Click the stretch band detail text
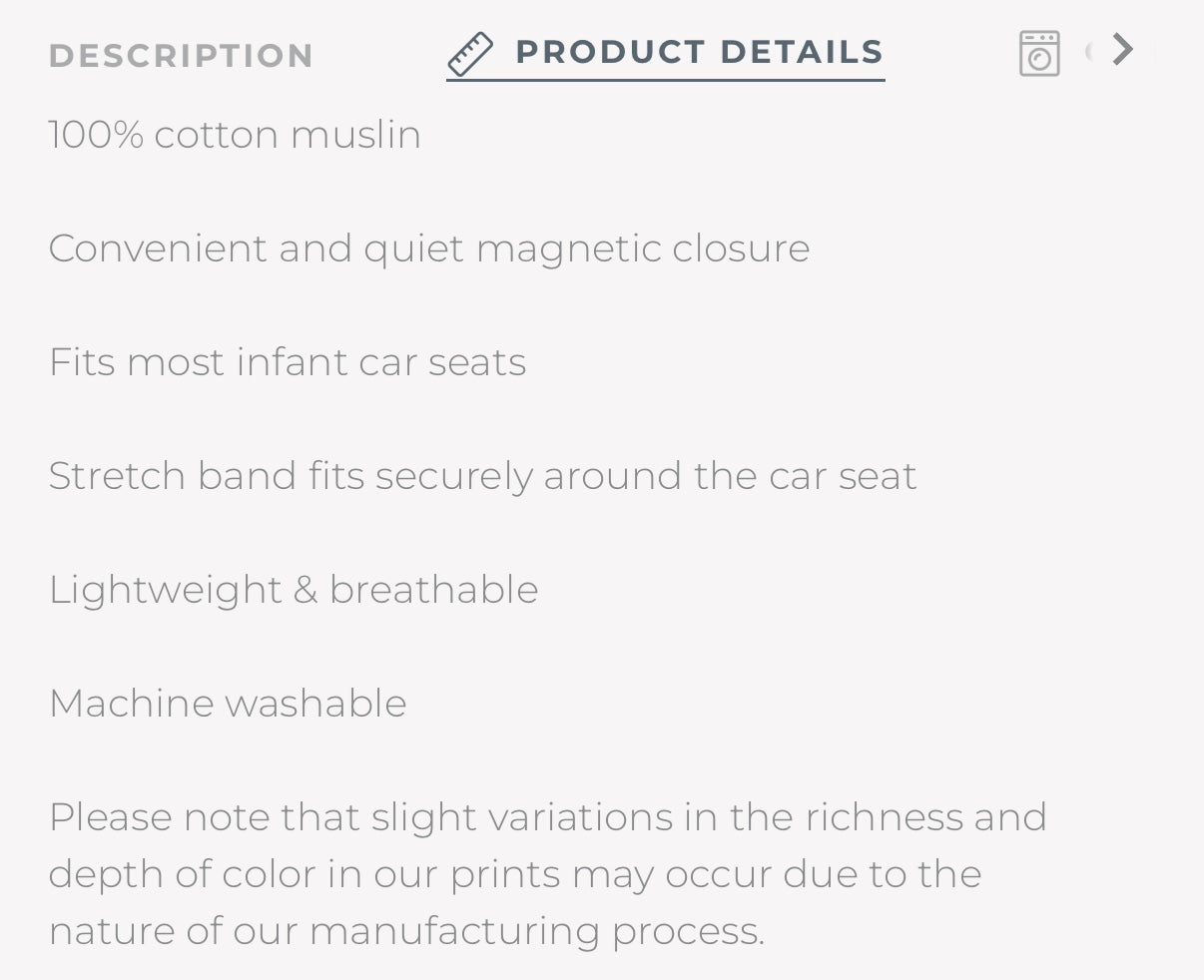This screenshot has width=1204, height=980. point(482,476)
